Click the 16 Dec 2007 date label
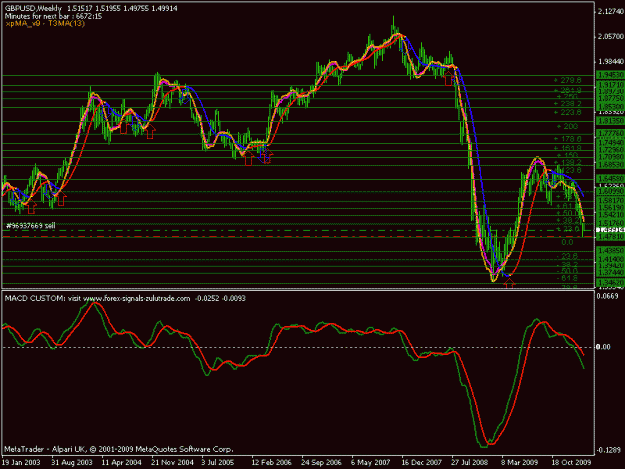Screen dimensions: 625x469 (422, 463)
